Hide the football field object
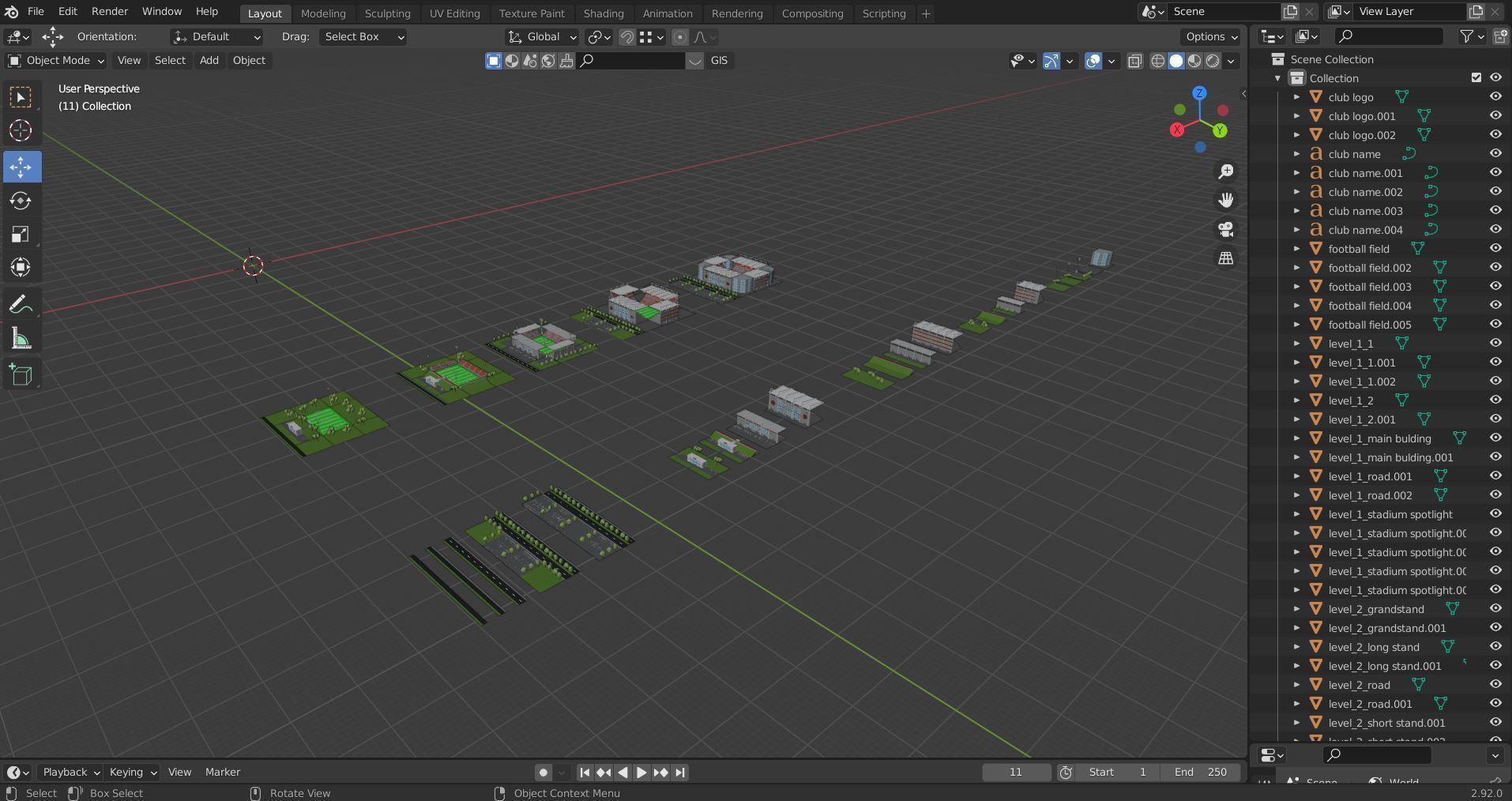The width and height of the screenshot is (1512, 801). (x=1495, y=248)
